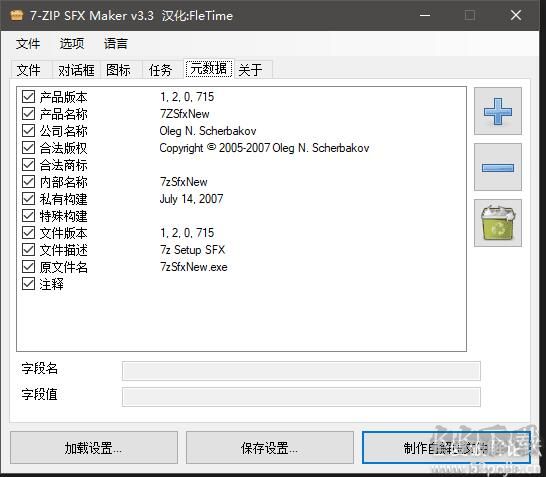Uncheck the 合法商标 checkbox

tap(28, 164)
